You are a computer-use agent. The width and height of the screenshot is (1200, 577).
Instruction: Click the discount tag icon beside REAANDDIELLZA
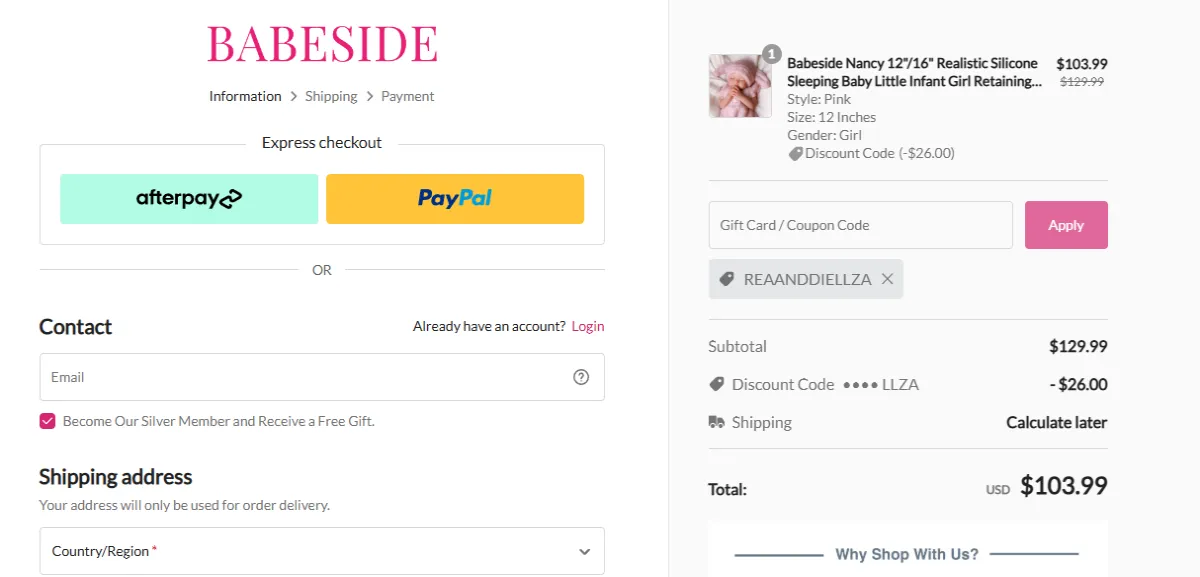point(727,278)
